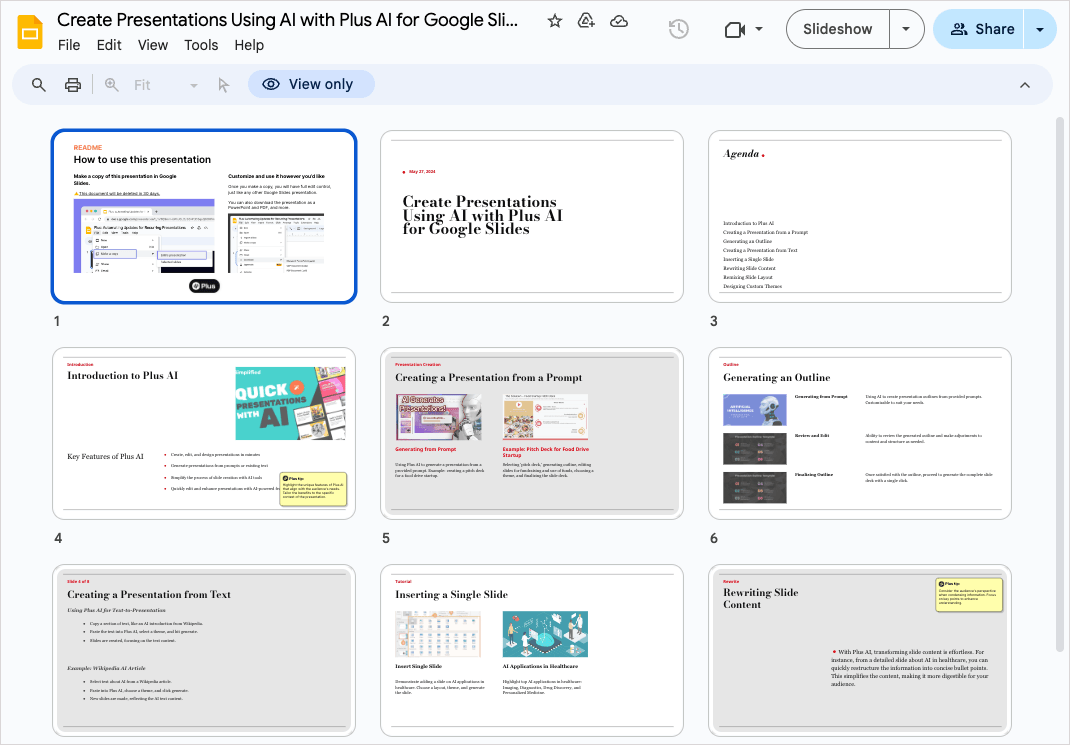The width and height of the screenshot is (1070, 745).
Task: Click the vertical scrollbar
Action: [1059, 384]
